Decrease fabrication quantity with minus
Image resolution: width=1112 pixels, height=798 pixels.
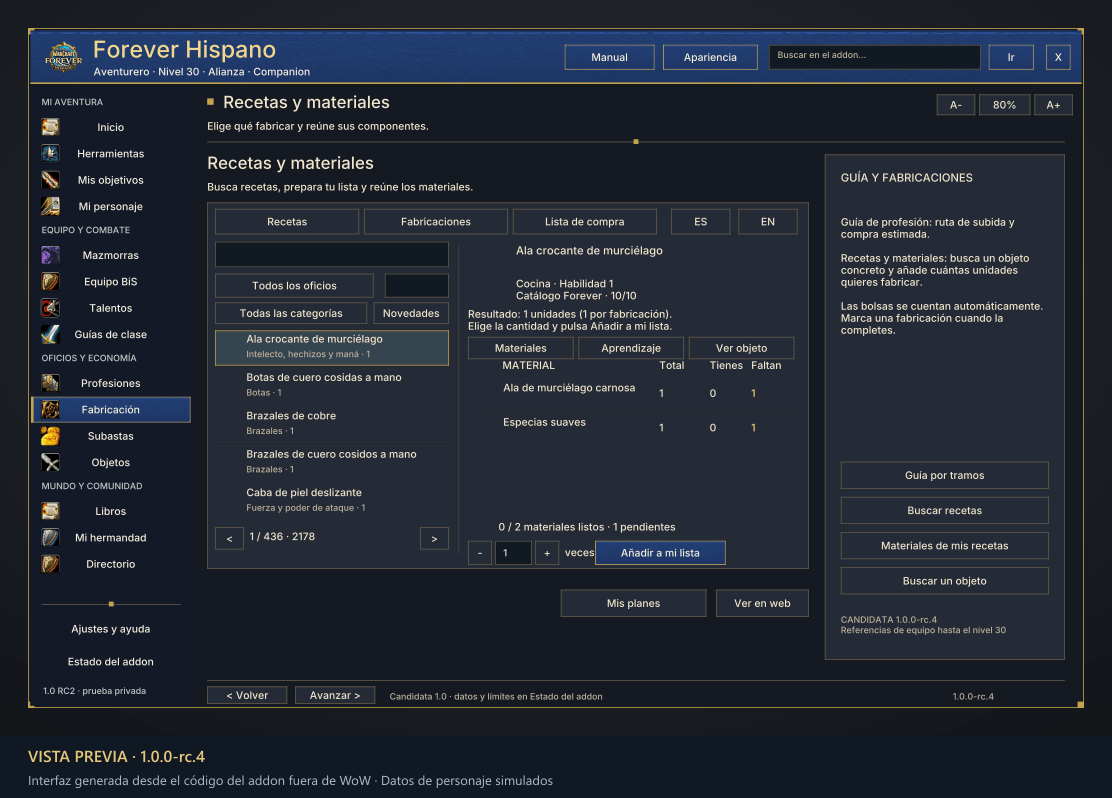tap(480, 553)
